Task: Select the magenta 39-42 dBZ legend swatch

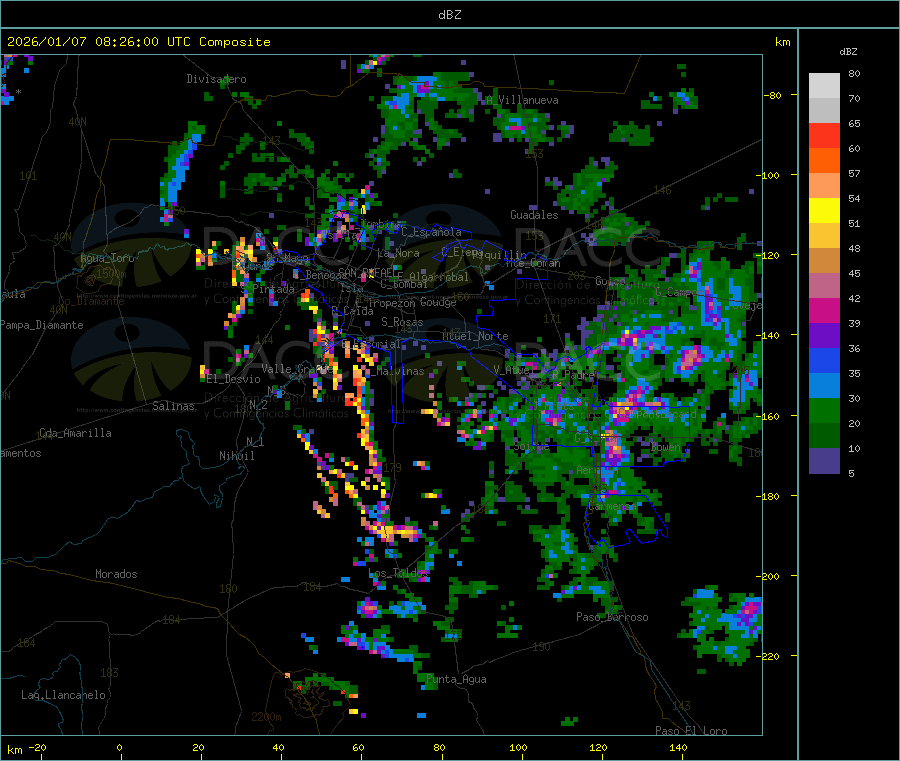Action: coord(824,310)
